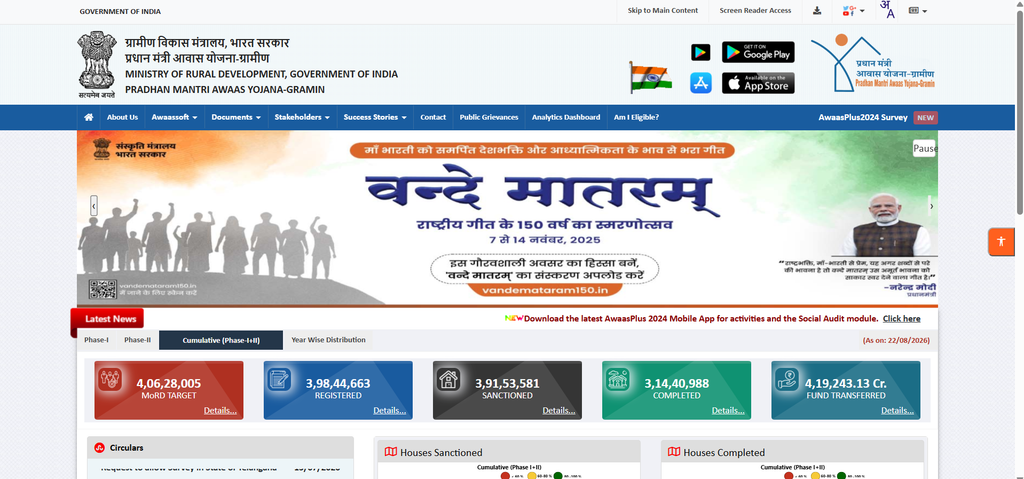Click the MoRD Target people icon

point(110,379)
